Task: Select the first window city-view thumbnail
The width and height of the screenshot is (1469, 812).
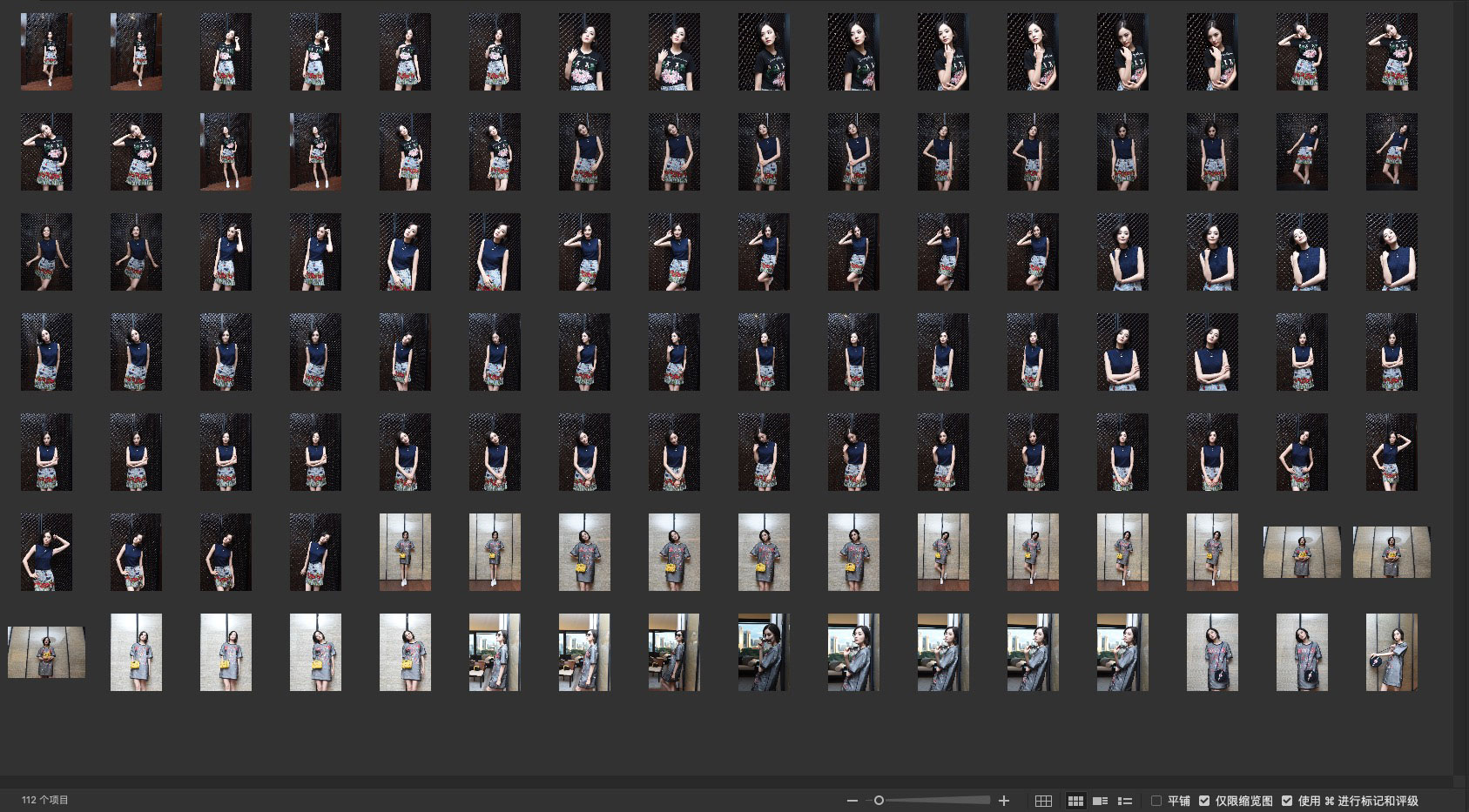Action: [495, 652]
